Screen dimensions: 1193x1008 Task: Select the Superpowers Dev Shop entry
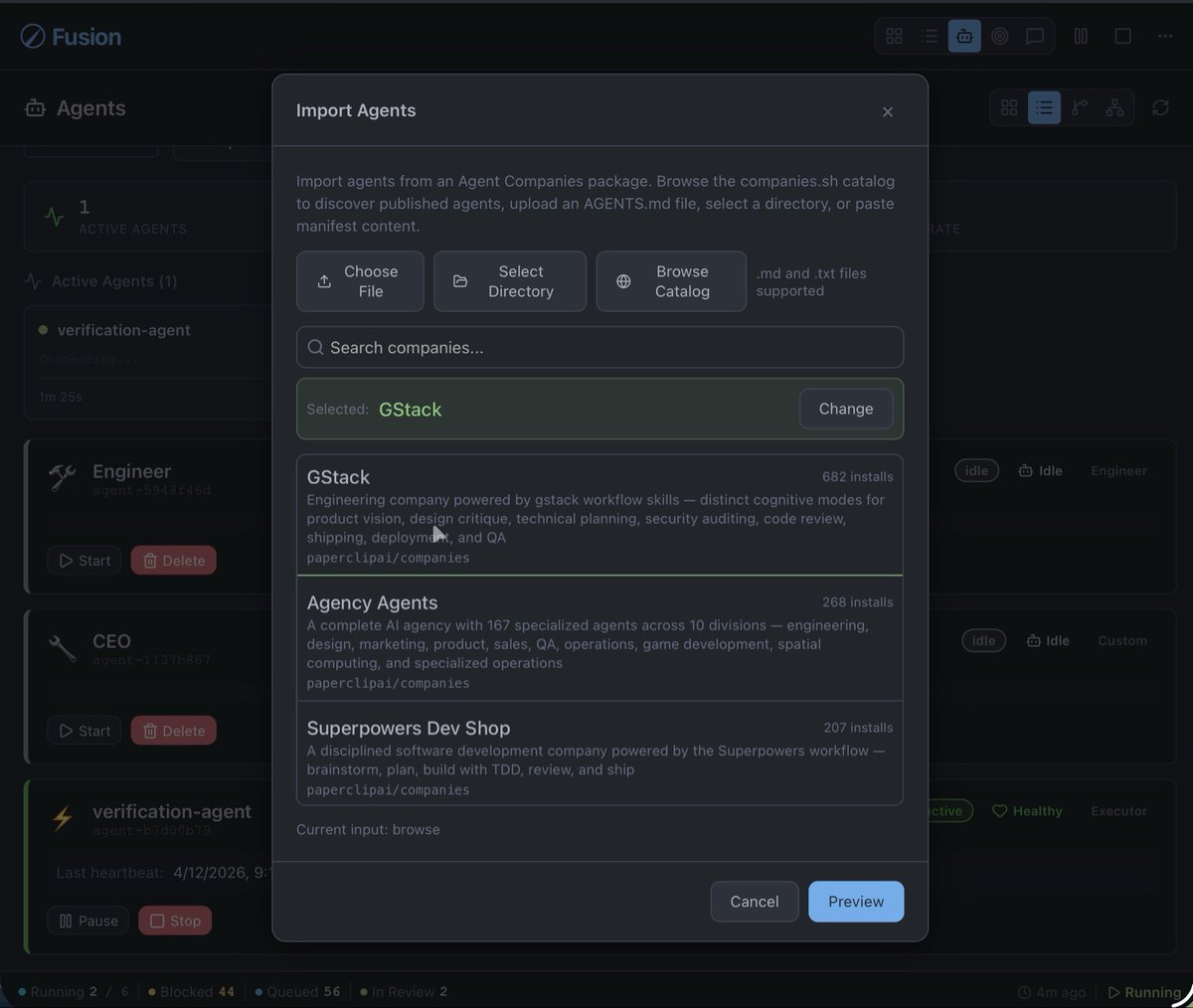pyautogui.click(x=599, y=754)
